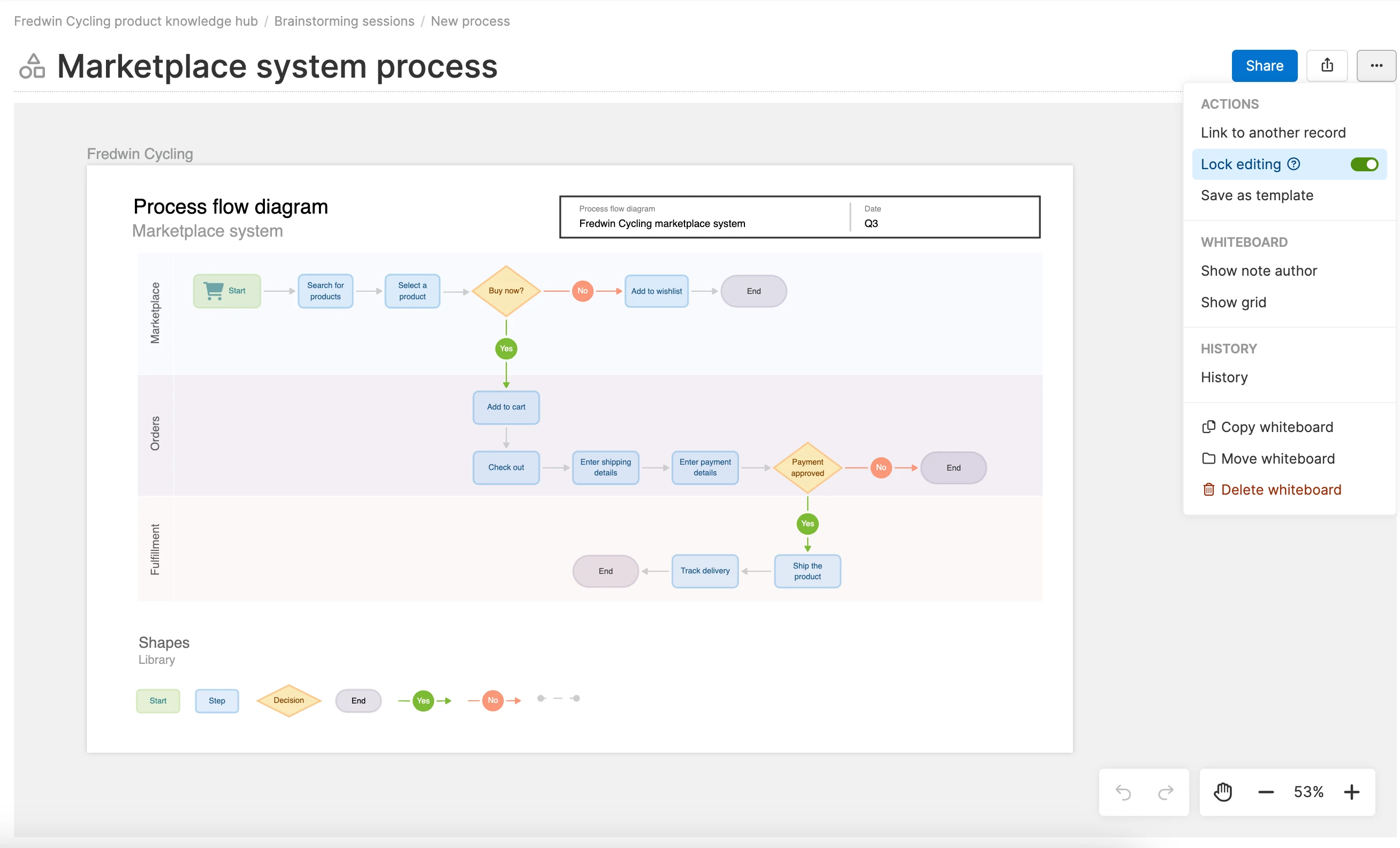Image resolution: width=1400 pixels, height=848 pixels.
Task: Redo the last whiteboard action
Action: point(1166,792)
